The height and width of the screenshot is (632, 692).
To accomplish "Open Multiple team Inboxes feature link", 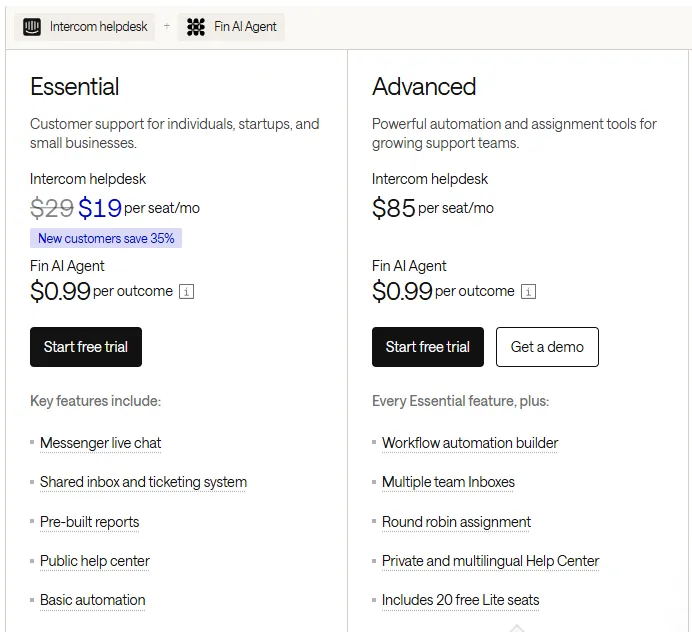I will [448, 482].
